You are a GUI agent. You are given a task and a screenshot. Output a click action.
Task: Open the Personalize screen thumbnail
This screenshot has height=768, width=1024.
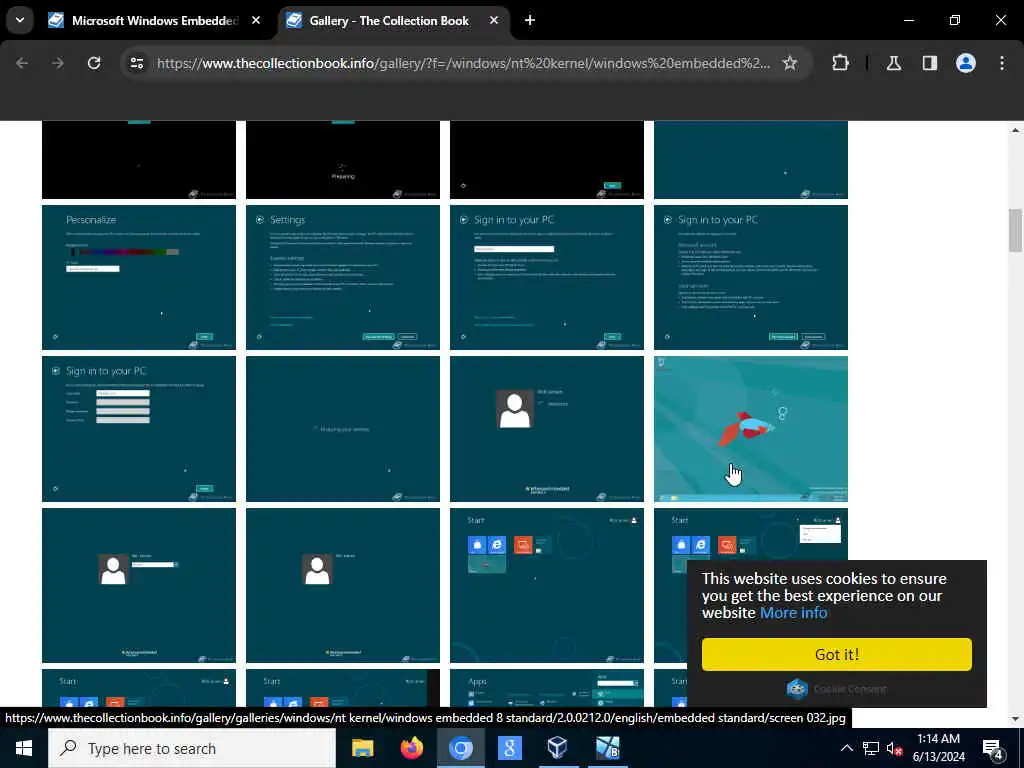(139, 278)
